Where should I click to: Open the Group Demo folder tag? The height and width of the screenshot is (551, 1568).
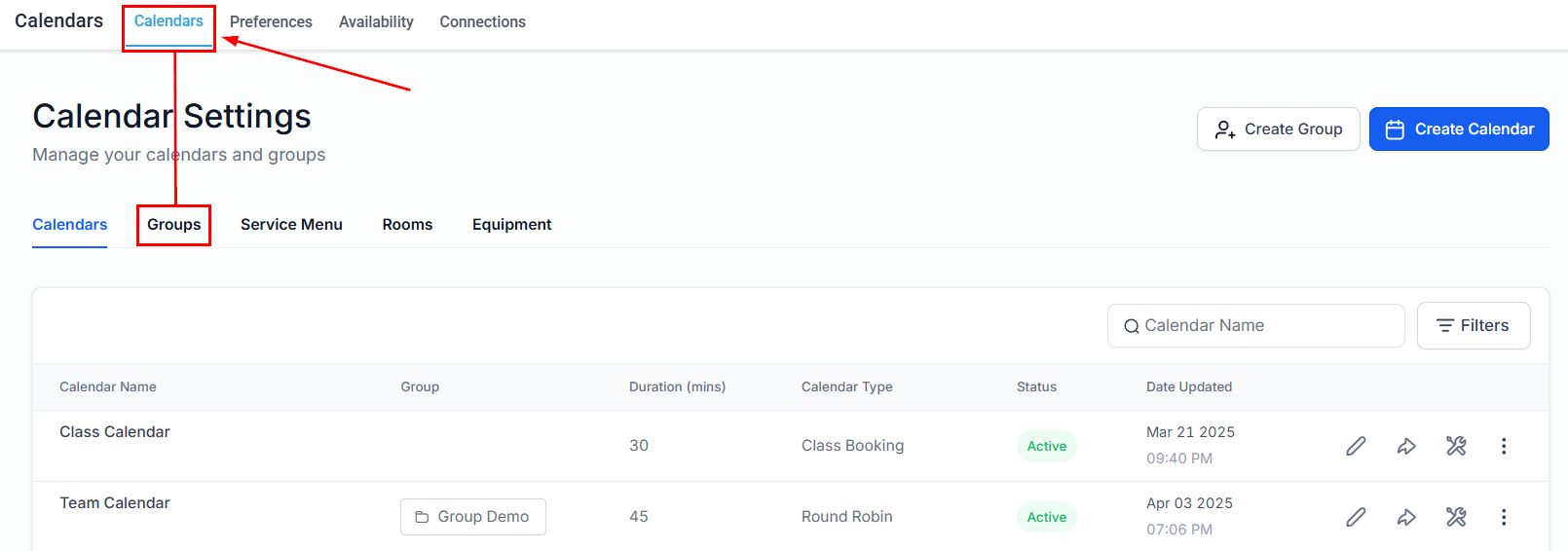472,517
